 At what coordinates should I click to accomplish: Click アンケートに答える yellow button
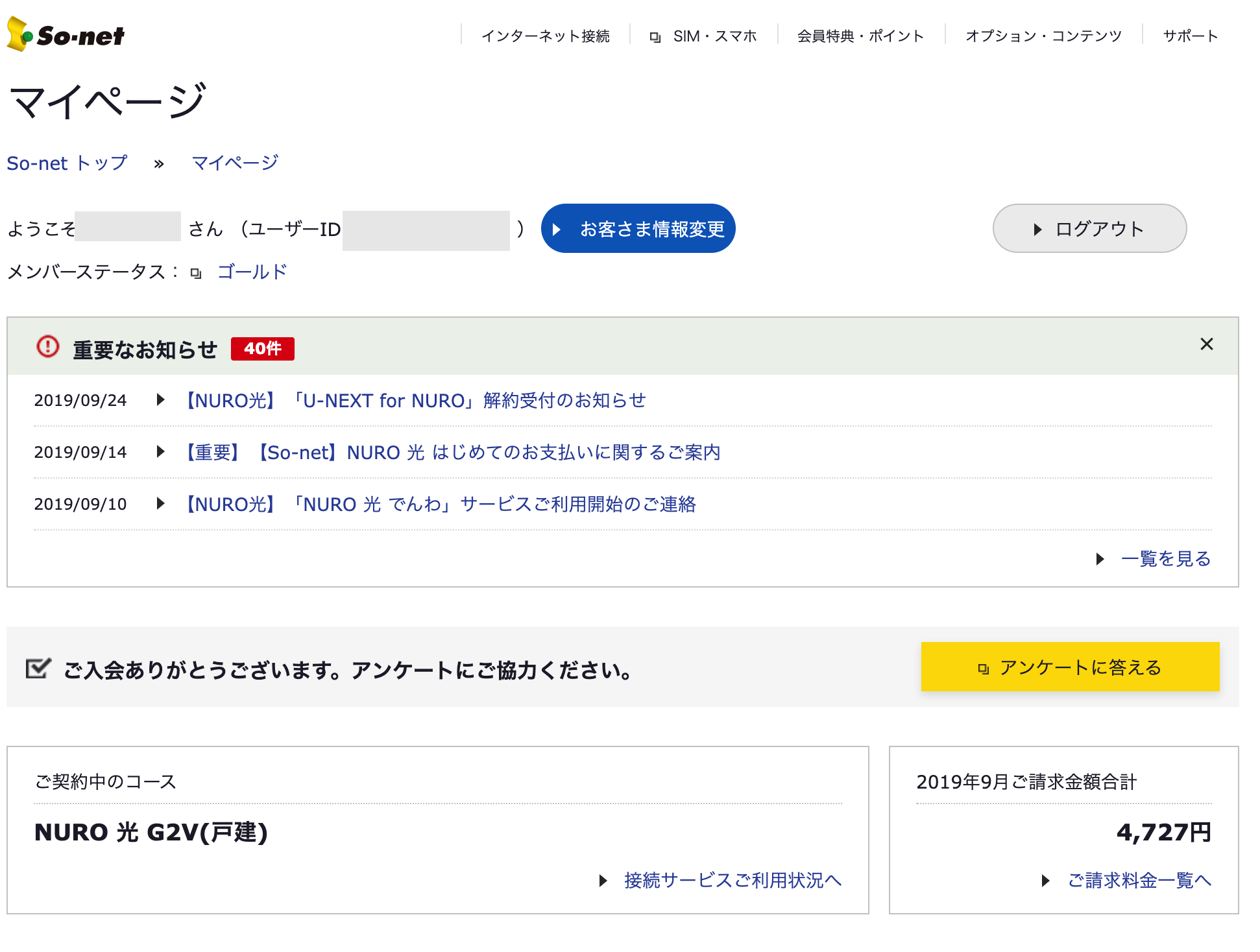click(x=1070, y=667)
